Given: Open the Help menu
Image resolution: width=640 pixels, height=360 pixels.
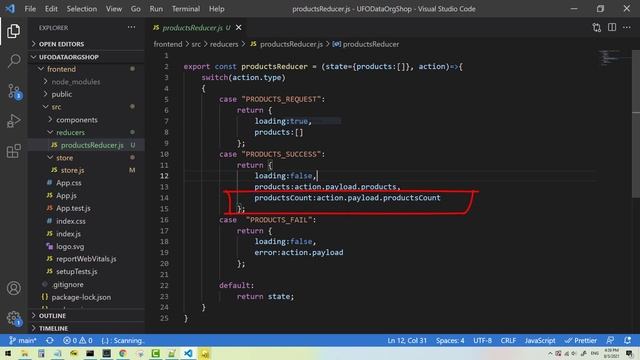Looking at the screenshot, I should tap(217, 9).
